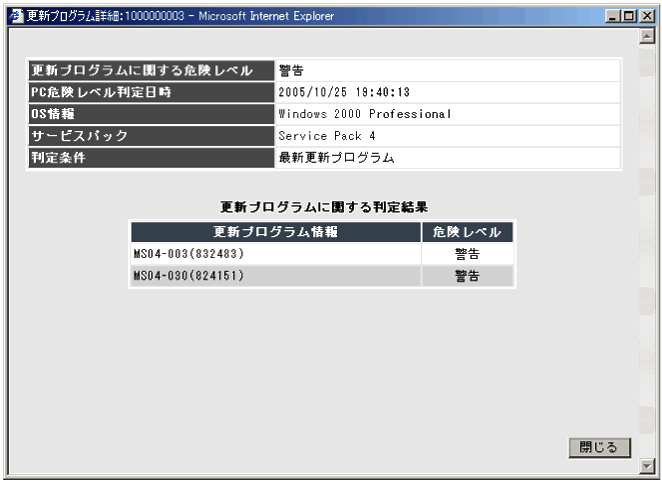Click 警告 level for MS04-003
This screenshot has width=662, height=483.
(467, 254)
